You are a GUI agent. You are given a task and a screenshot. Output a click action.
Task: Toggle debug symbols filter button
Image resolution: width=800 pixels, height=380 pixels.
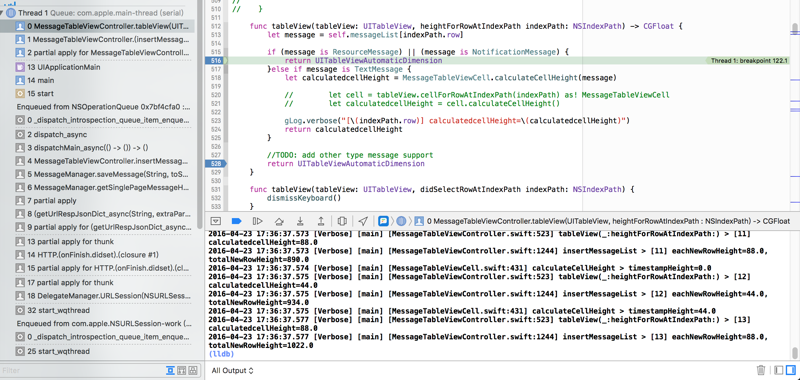(x=182, y=371)
